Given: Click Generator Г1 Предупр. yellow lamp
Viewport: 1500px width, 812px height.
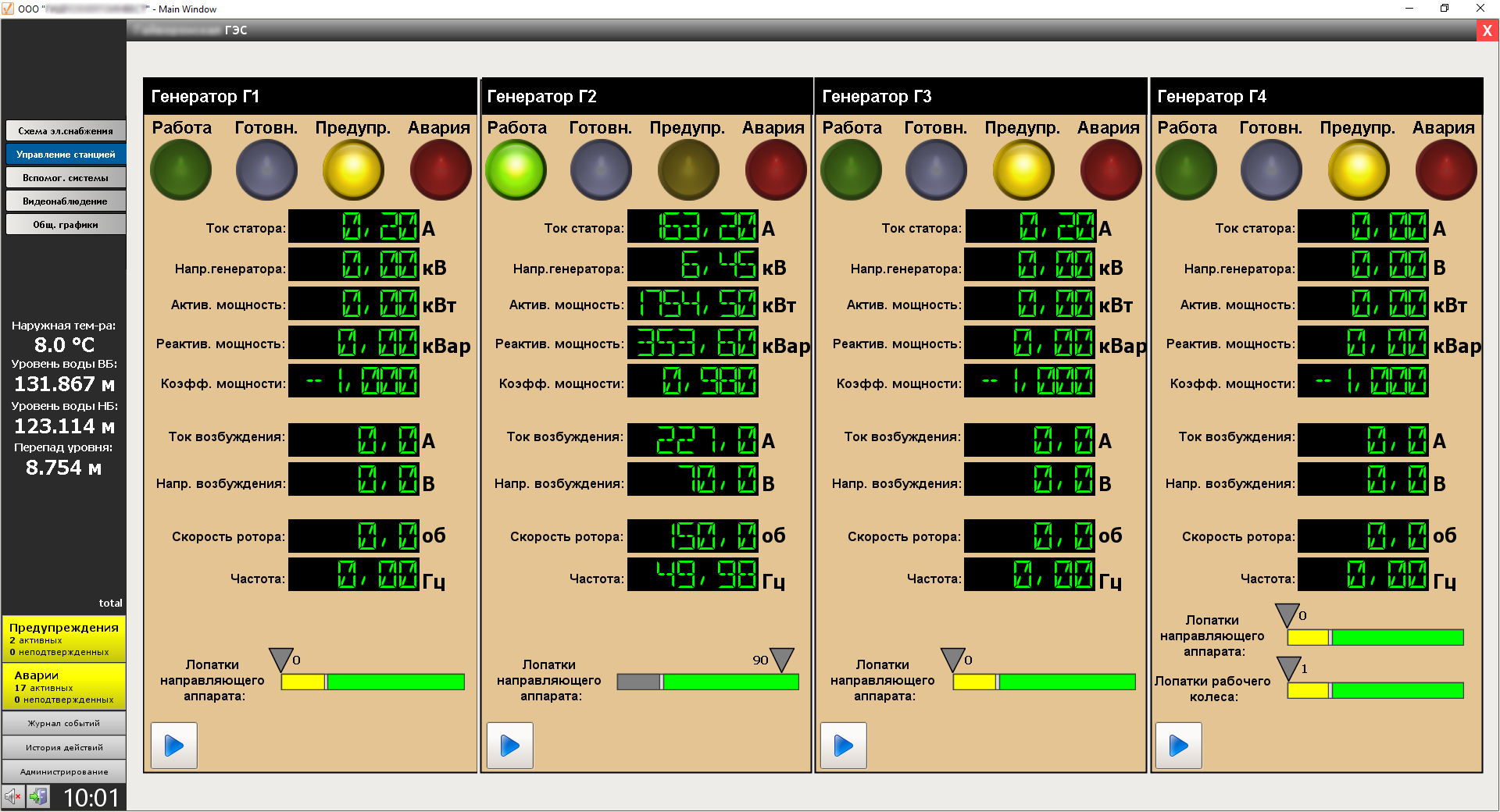Looking at the screenshot, I should point(353,169).
